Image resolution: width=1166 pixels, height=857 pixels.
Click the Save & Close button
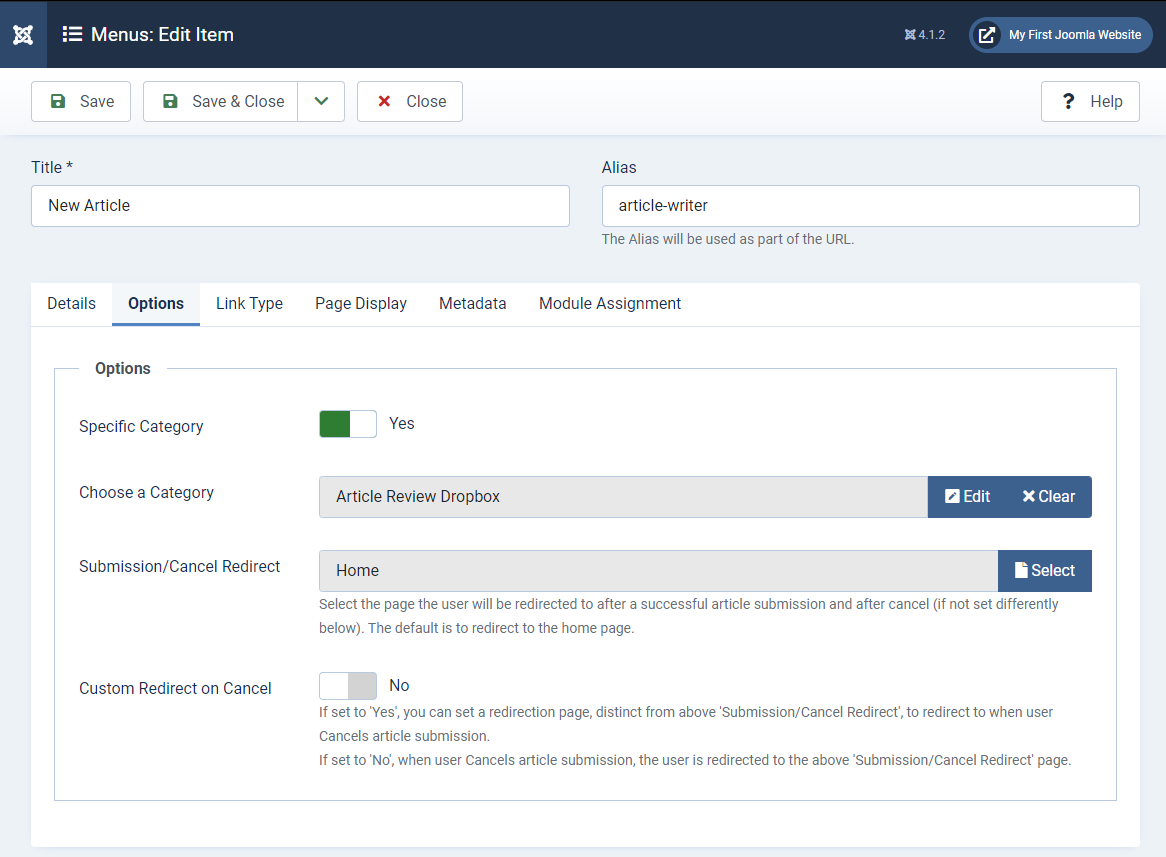pyautogui.click(x=221, y=101)
